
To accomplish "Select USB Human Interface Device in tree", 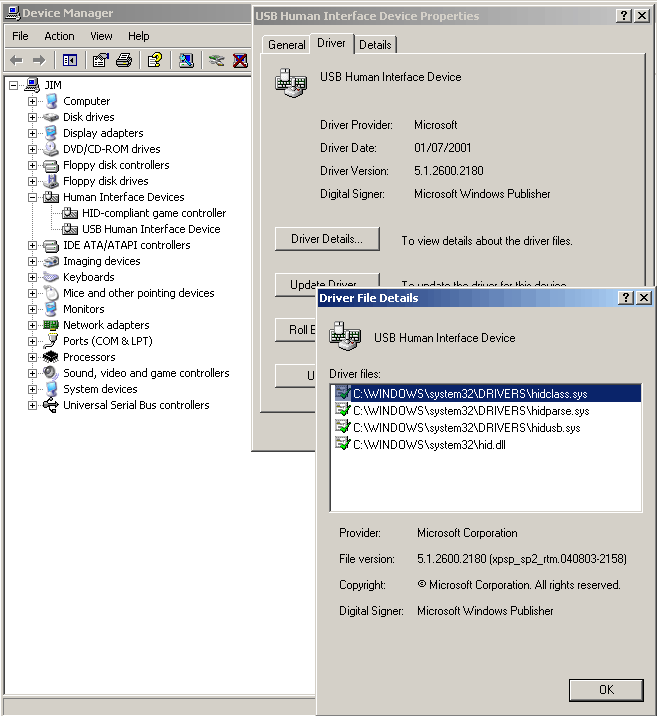I will tap(151, 229).
